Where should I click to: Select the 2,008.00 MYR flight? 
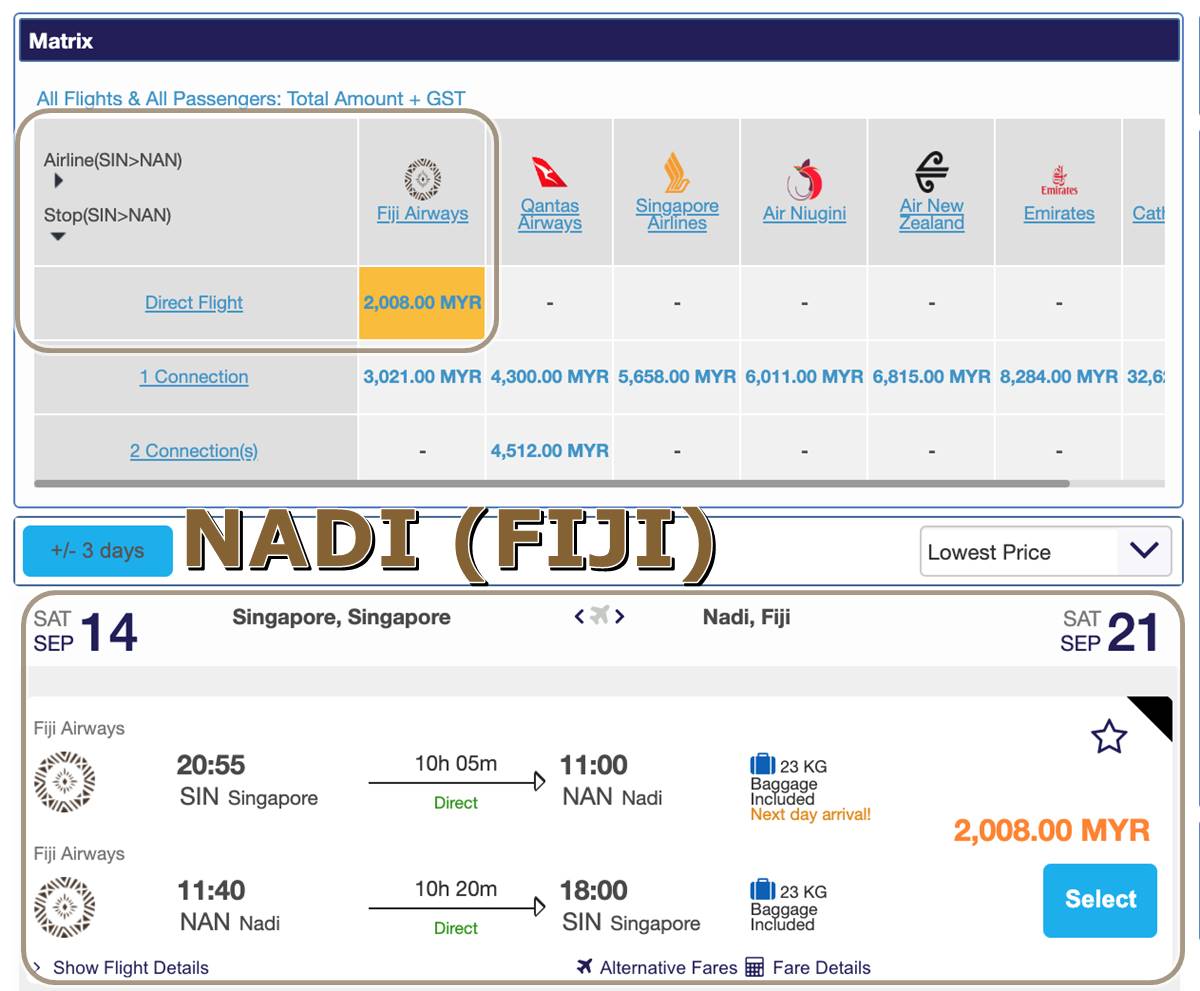pos(1100,900)
